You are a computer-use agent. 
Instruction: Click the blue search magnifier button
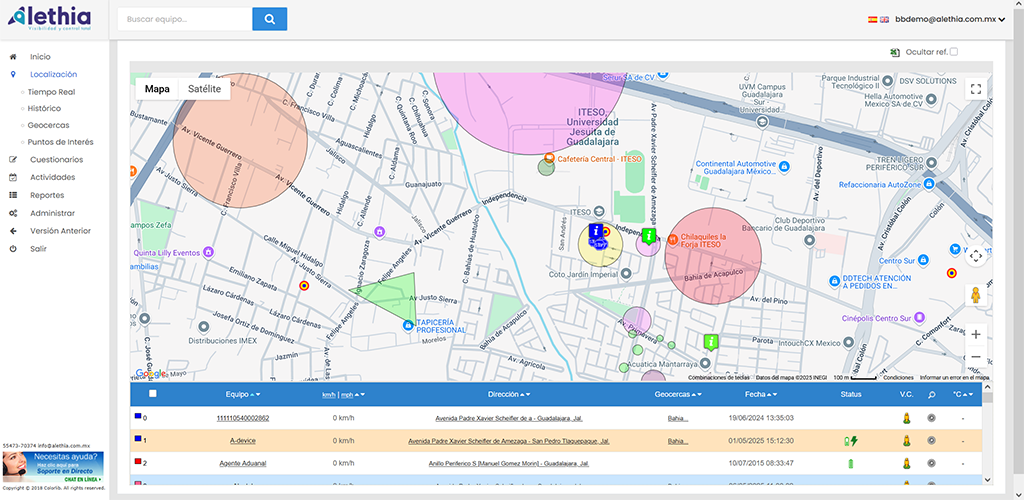coord(270,19)
